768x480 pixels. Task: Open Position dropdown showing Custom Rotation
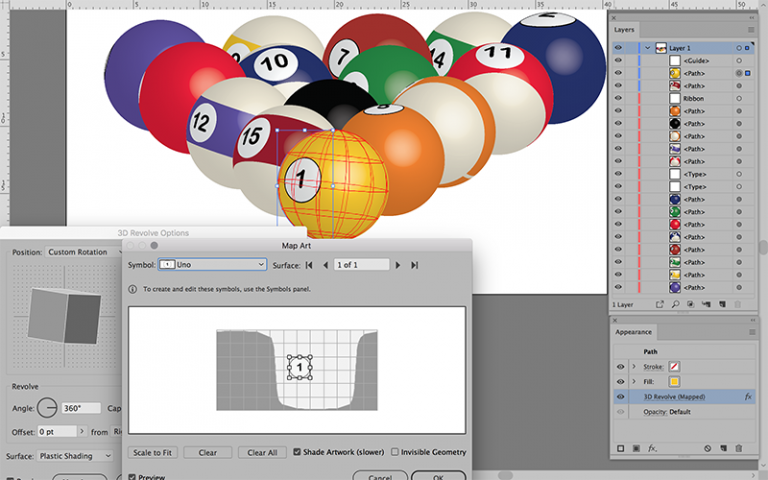pos(83,252)
